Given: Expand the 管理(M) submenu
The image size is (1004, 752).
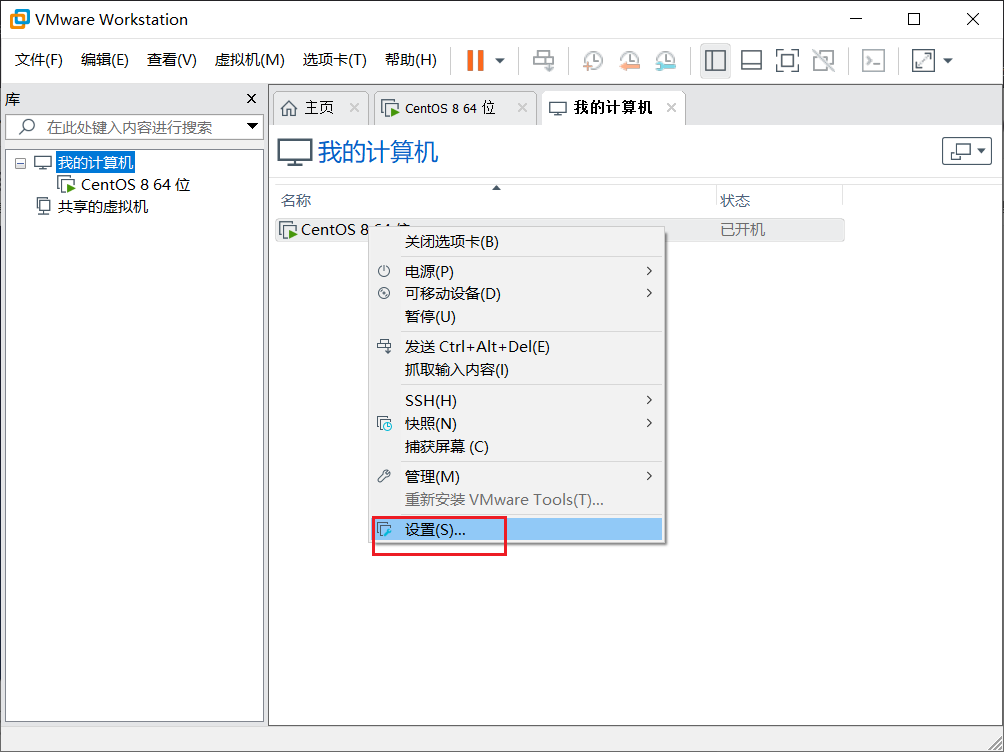Looking at the screenshot, I should 517,477.
